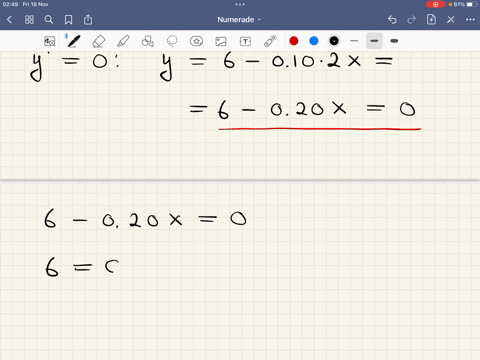
Task: Select the Eraser tool
Action: [98, 41]
